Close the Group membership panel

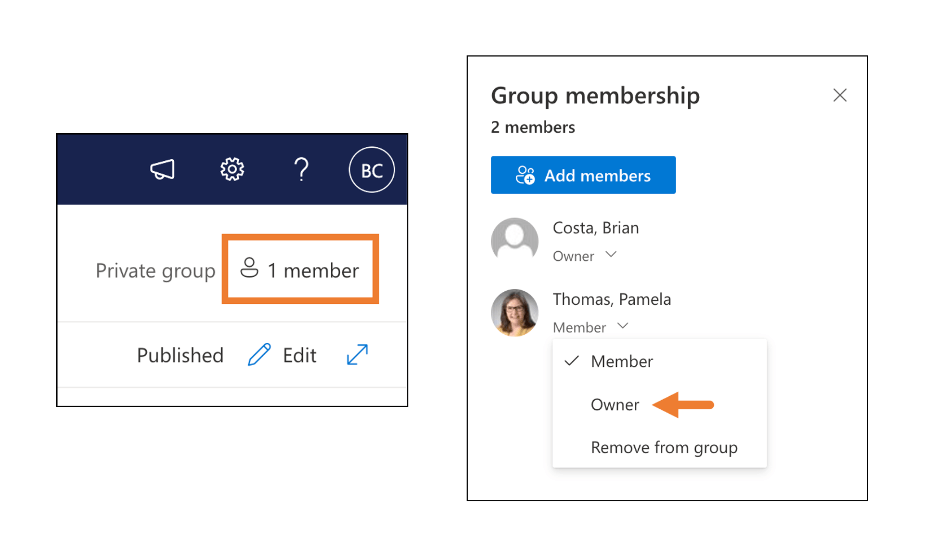tap(840, 95)
